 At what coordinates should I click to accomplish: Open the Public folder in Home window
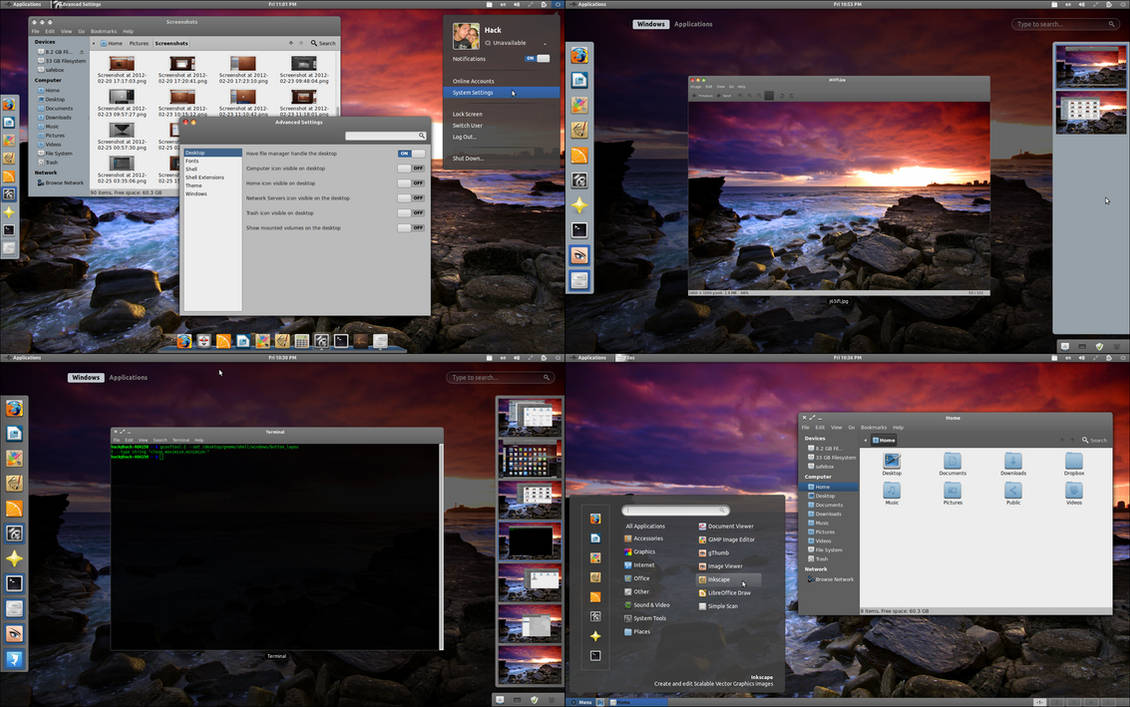pos(1013,494)
